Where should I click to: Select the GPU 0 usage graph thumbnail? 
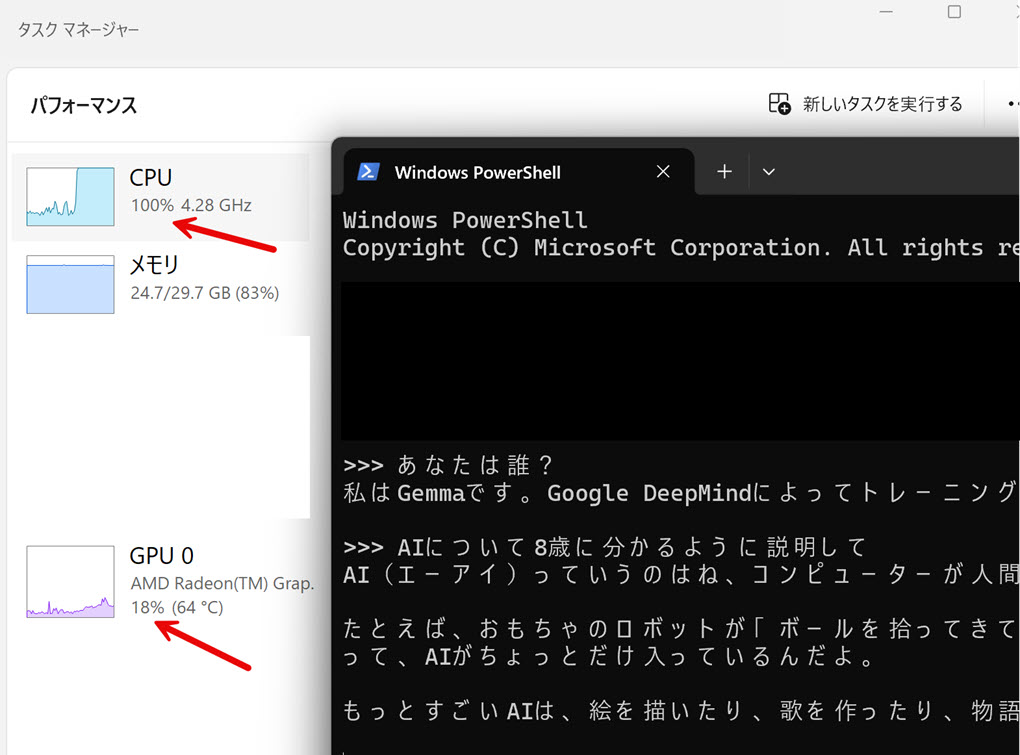click(x=68, y=581)
